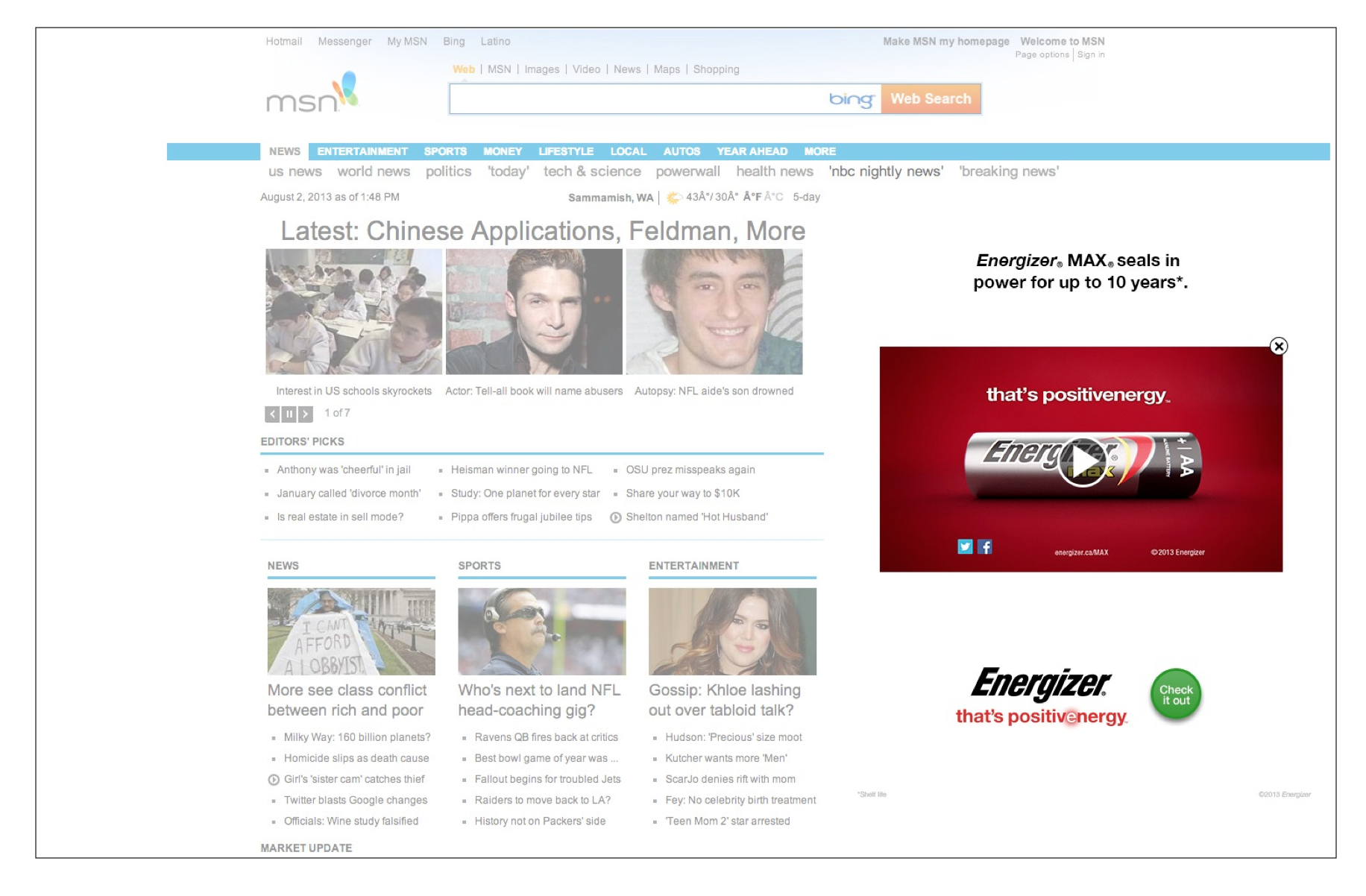Open 'Ravens QB fires back at critics'
Viewport: 1366px width, 896px height.
546,738
